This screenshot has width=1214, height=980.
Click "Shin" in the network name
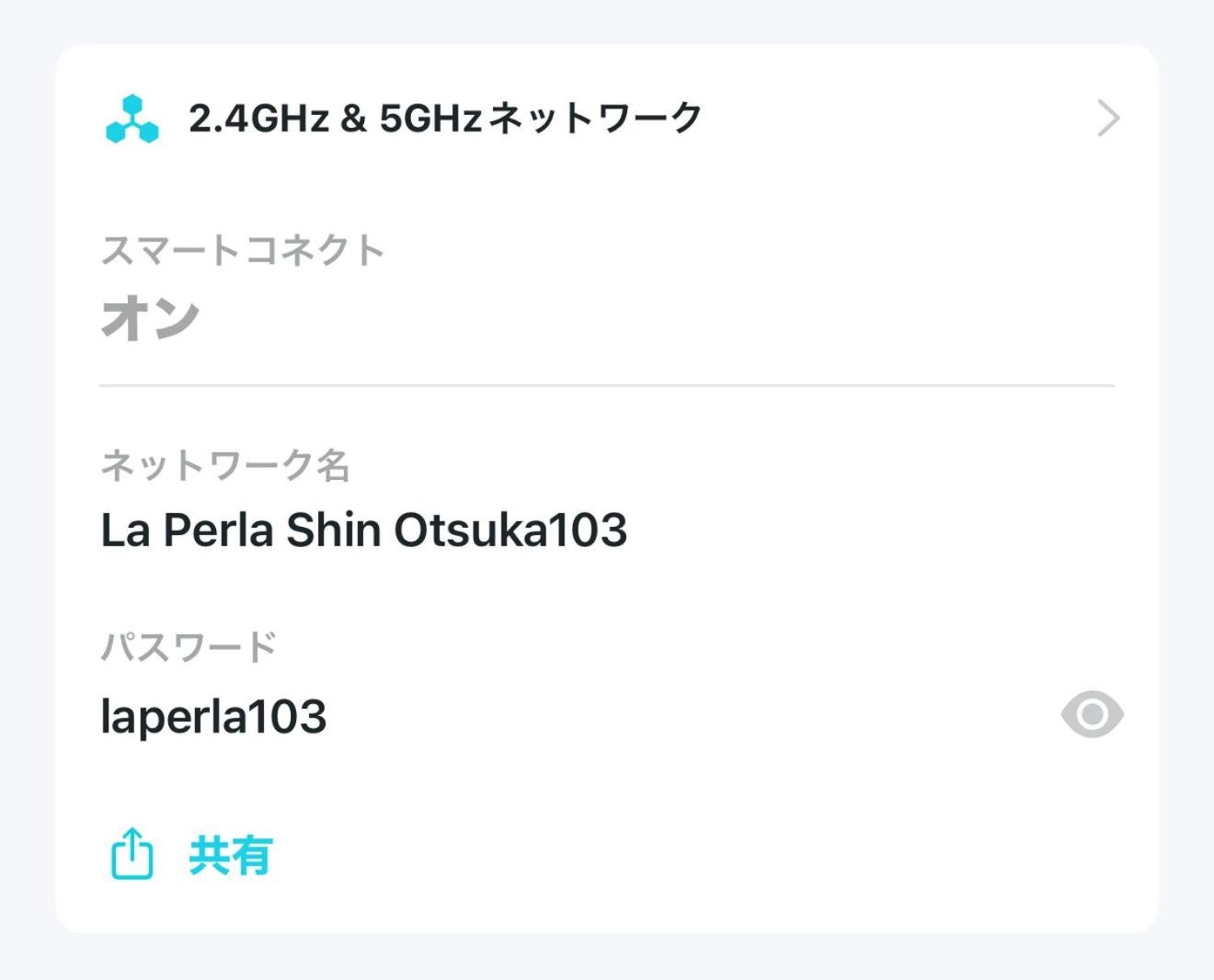[333, 530]
